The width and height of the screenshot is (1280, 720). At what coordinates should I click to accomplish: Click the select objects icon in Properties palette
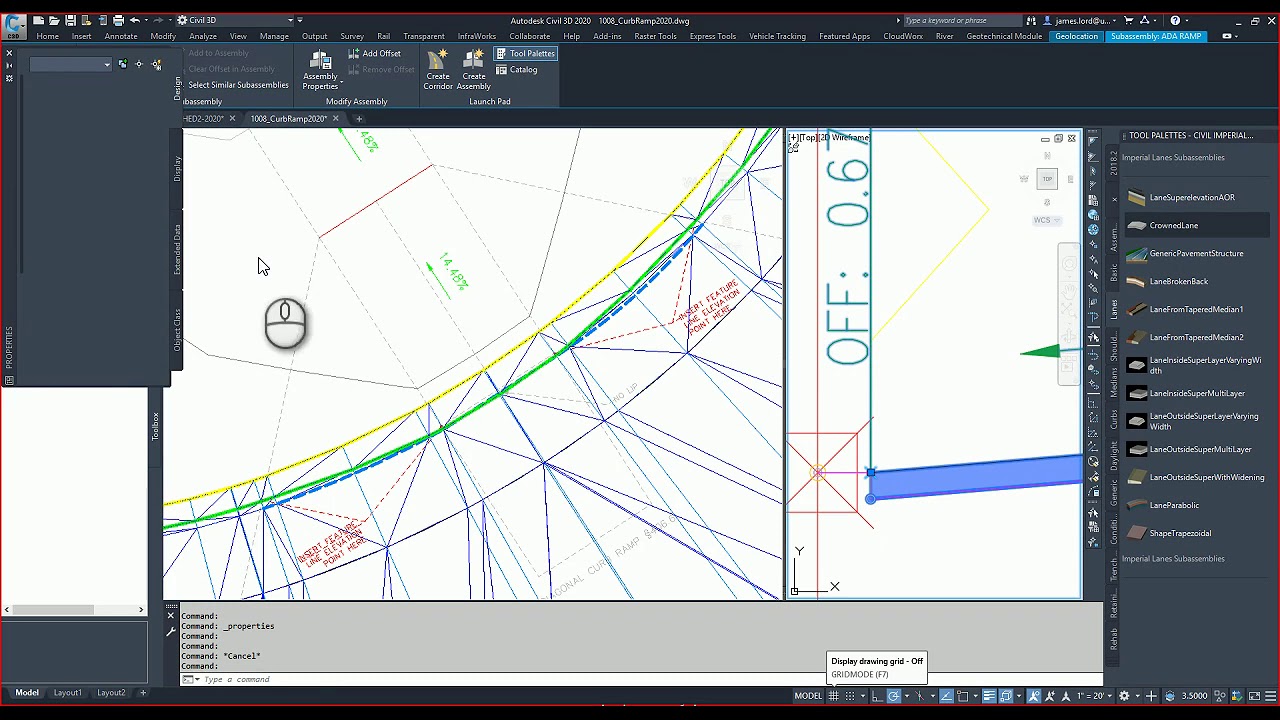pos(139,64)
